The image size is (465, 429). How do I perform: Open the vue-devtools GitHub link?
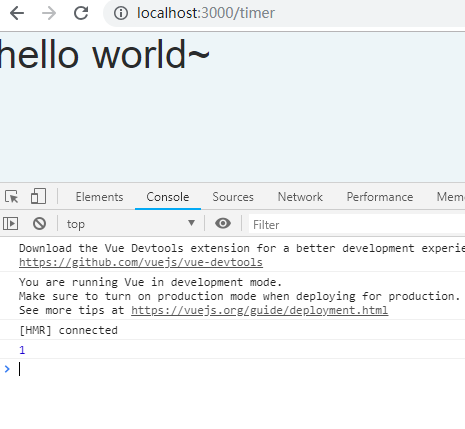click(x=141, y=263)
